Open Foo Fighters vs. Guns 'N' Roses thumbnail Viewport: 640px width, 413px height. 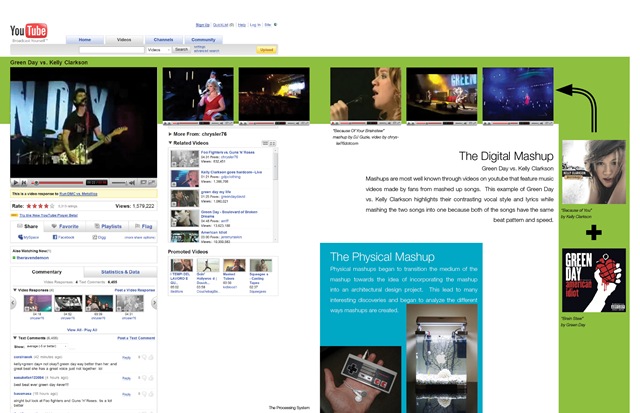coord(184,158)
